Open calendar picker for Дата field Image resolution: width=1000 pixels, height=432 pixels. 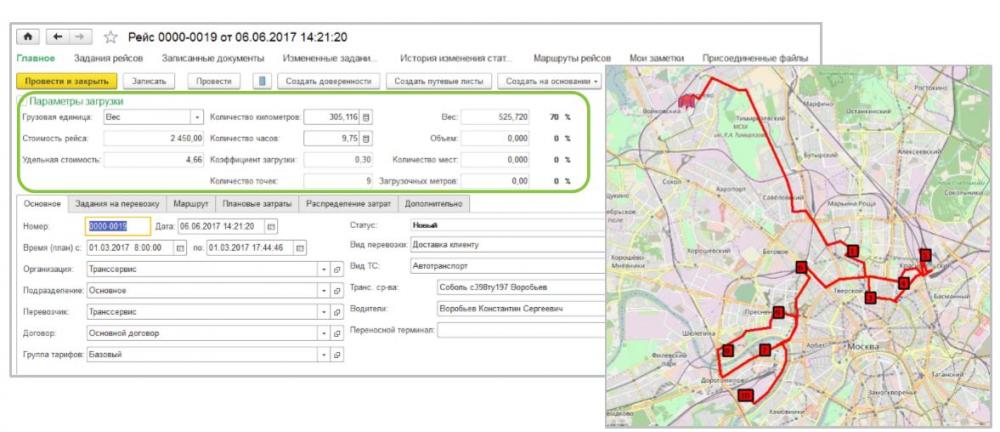[x=271, y=226]
